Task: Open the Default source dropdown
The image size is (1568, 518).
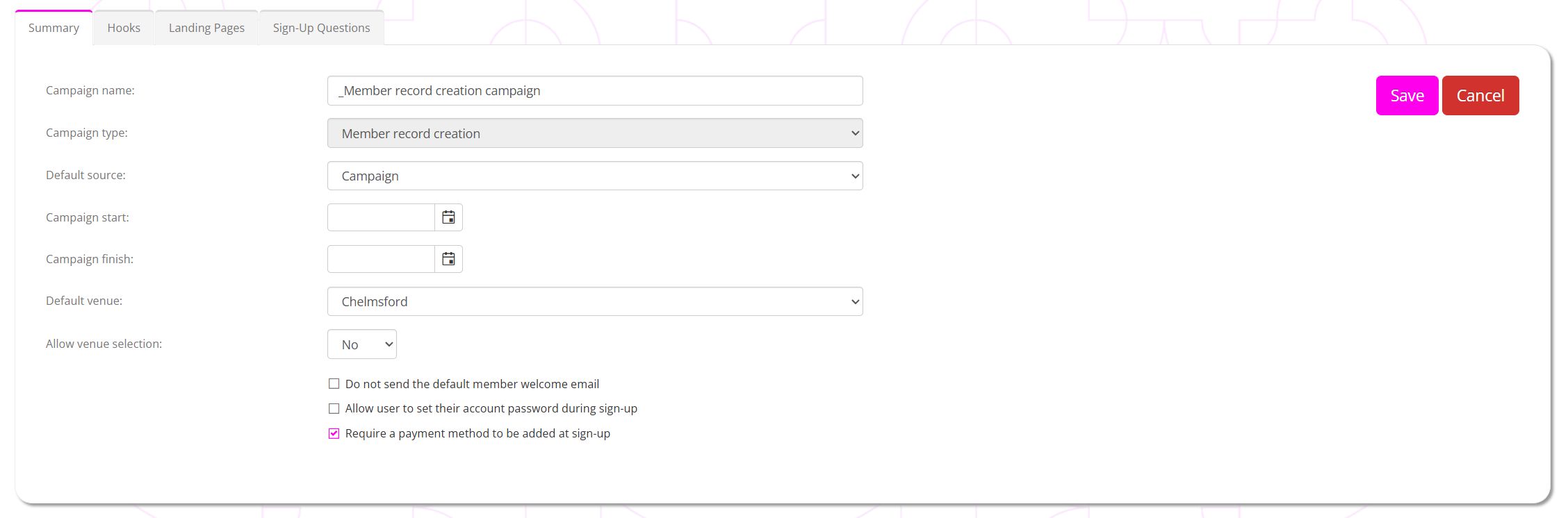Action: tap(595, 176)
